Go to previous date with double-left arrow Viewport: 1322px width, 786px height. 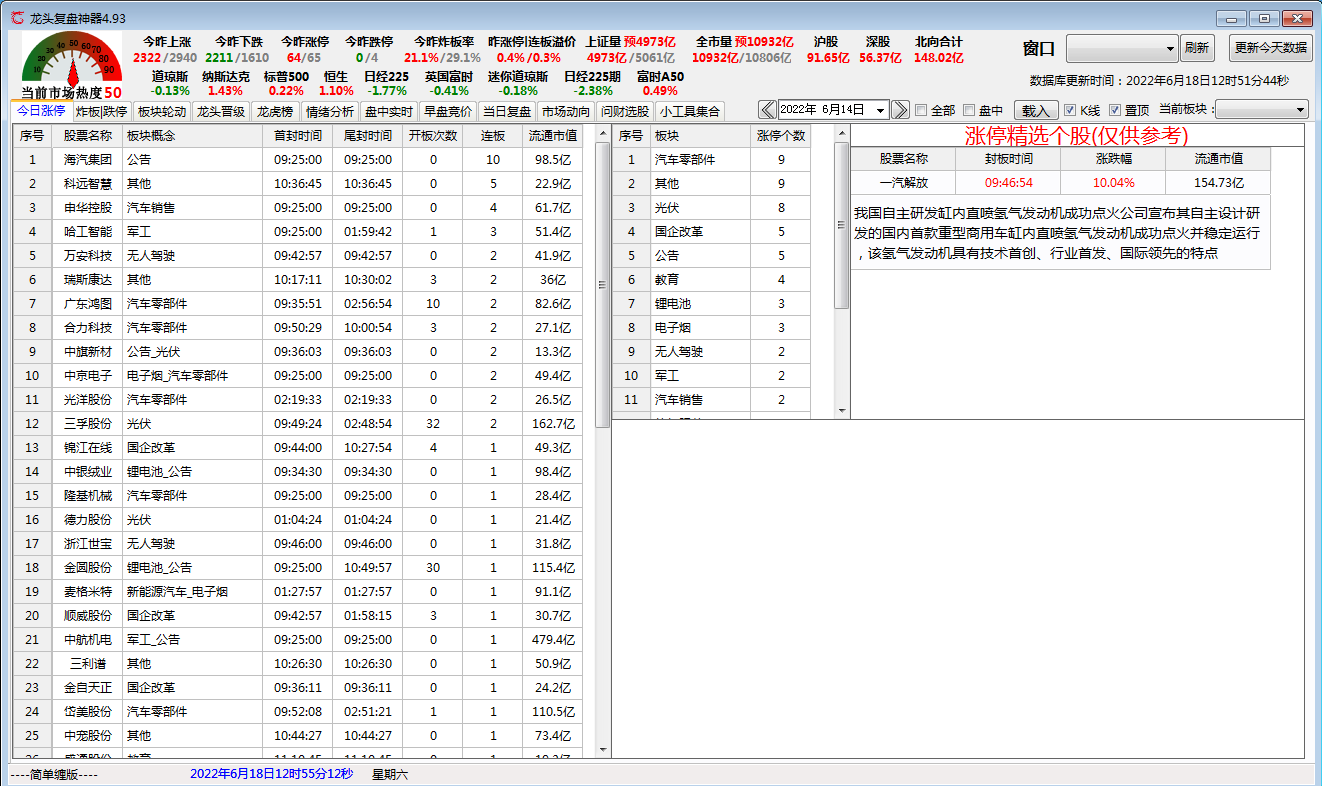(767, 110)
